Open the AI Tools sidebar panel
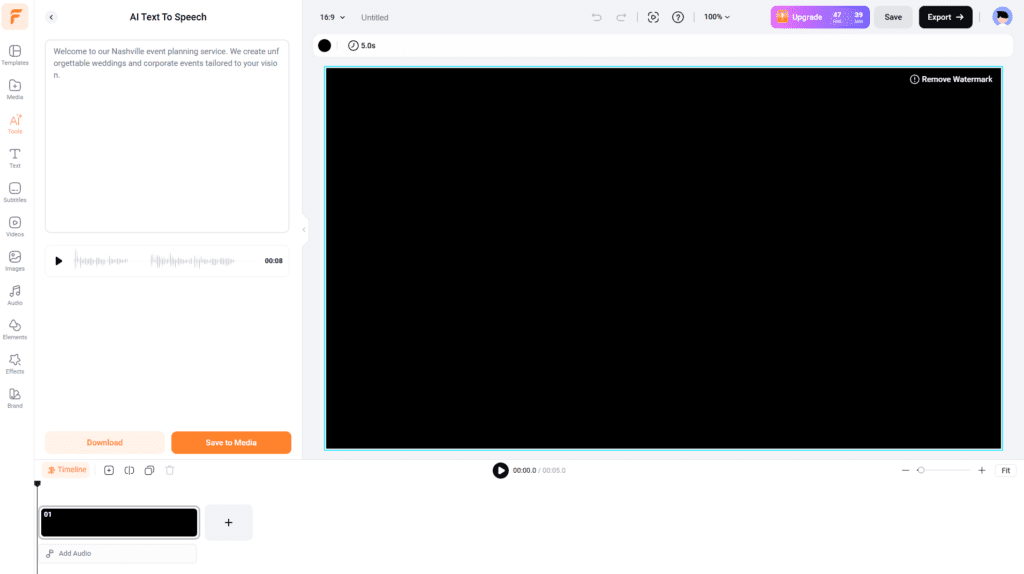1024x574 pixels. pyautogui.click(x=15, y=123)
